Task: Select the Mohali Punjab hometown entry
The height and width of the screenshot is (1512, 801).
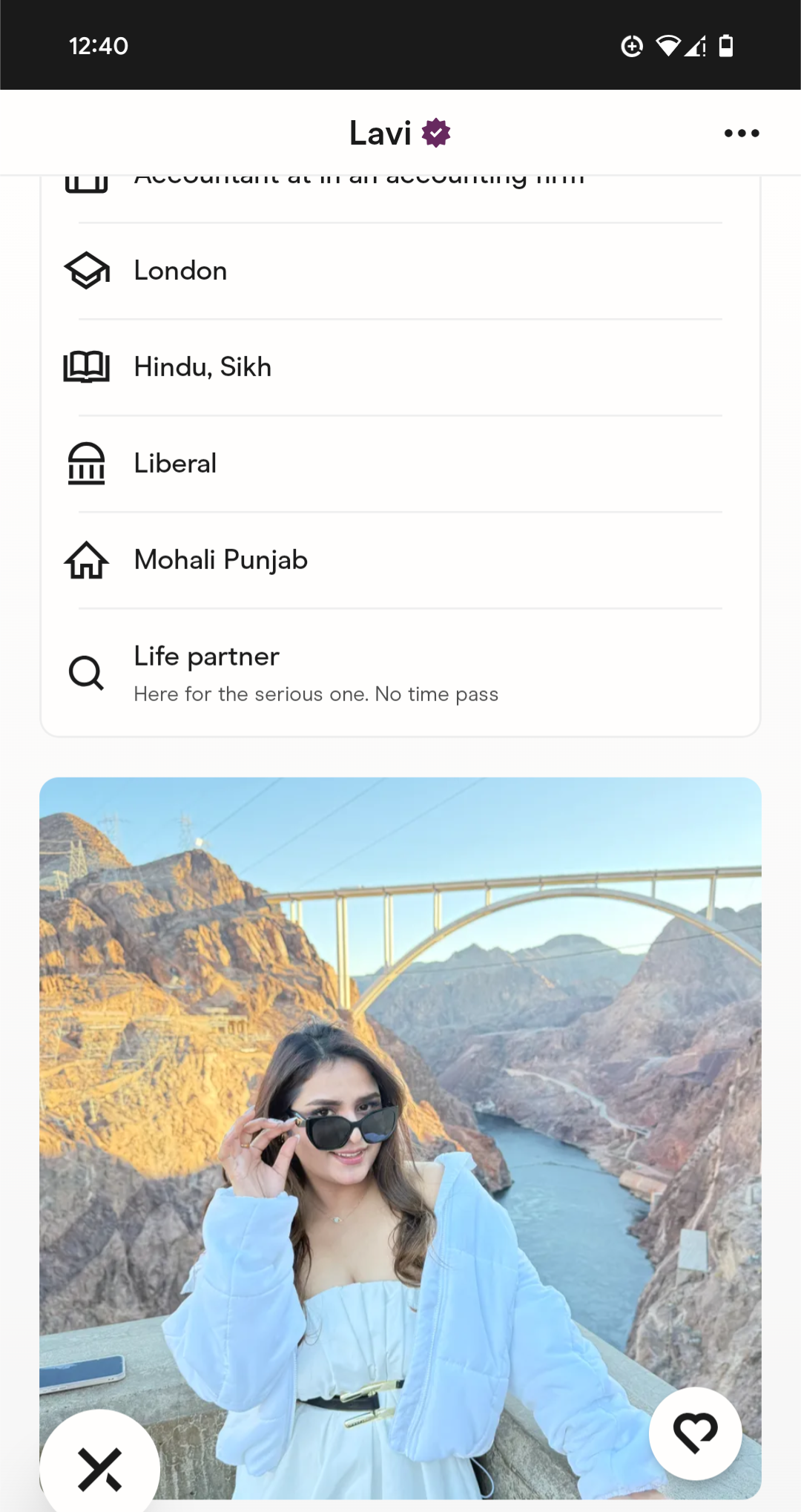Action: click(x=400, y=560)
